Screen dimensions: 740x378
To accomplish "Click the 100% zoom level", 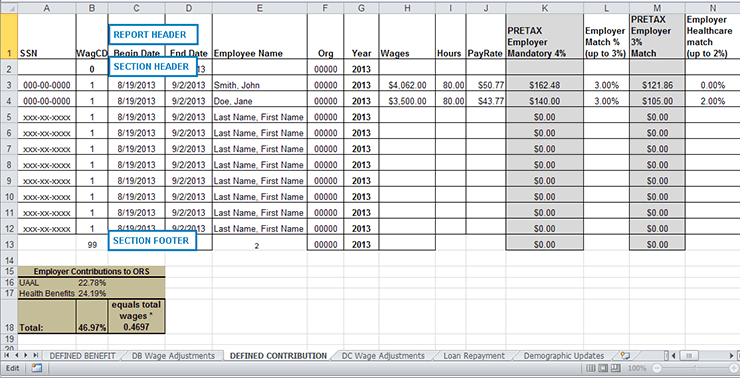I will coord(637,368).
